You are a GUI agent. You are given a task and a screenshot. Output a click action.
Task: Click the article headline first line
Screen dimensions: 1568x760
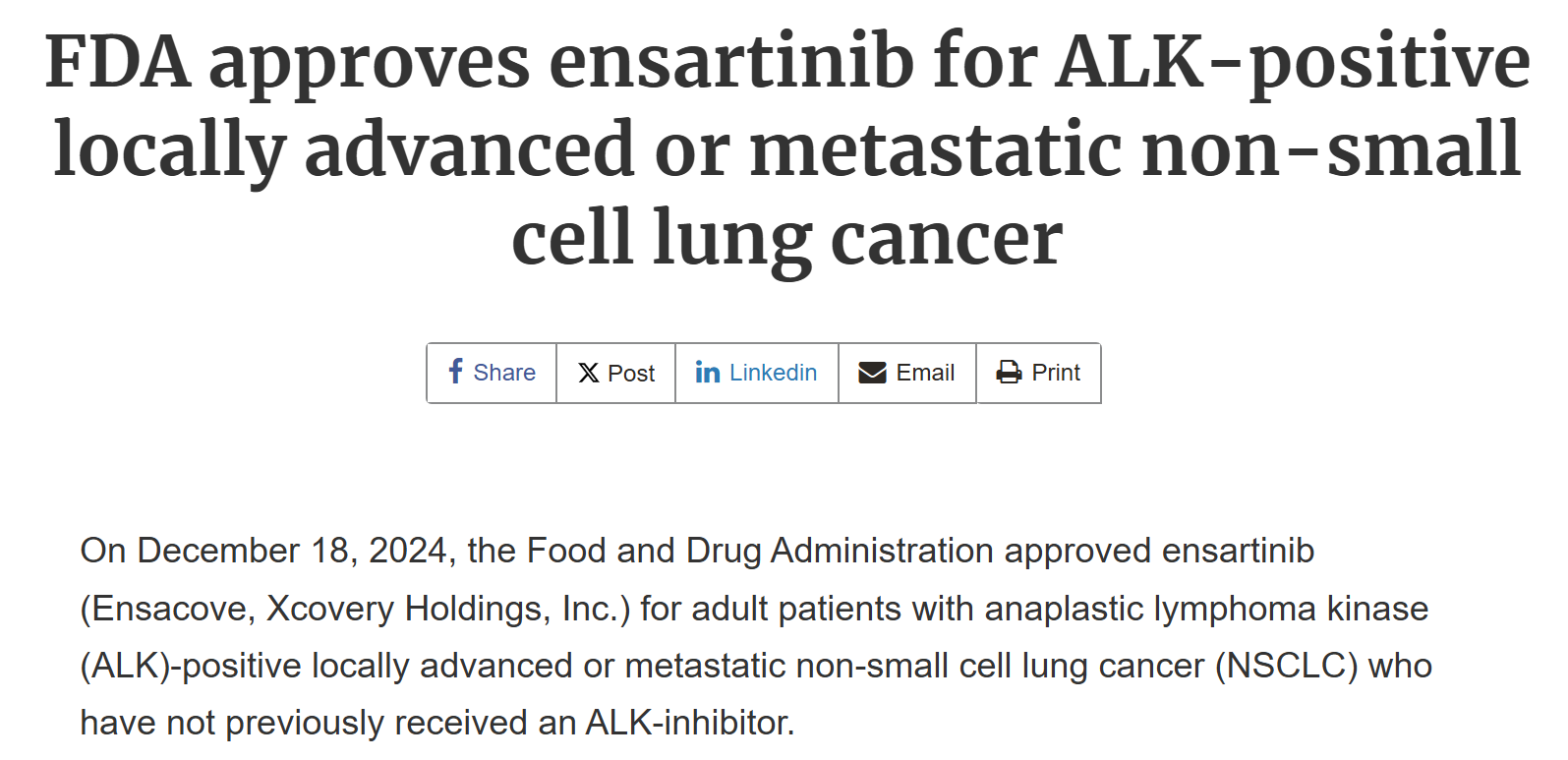coord(786,62)
